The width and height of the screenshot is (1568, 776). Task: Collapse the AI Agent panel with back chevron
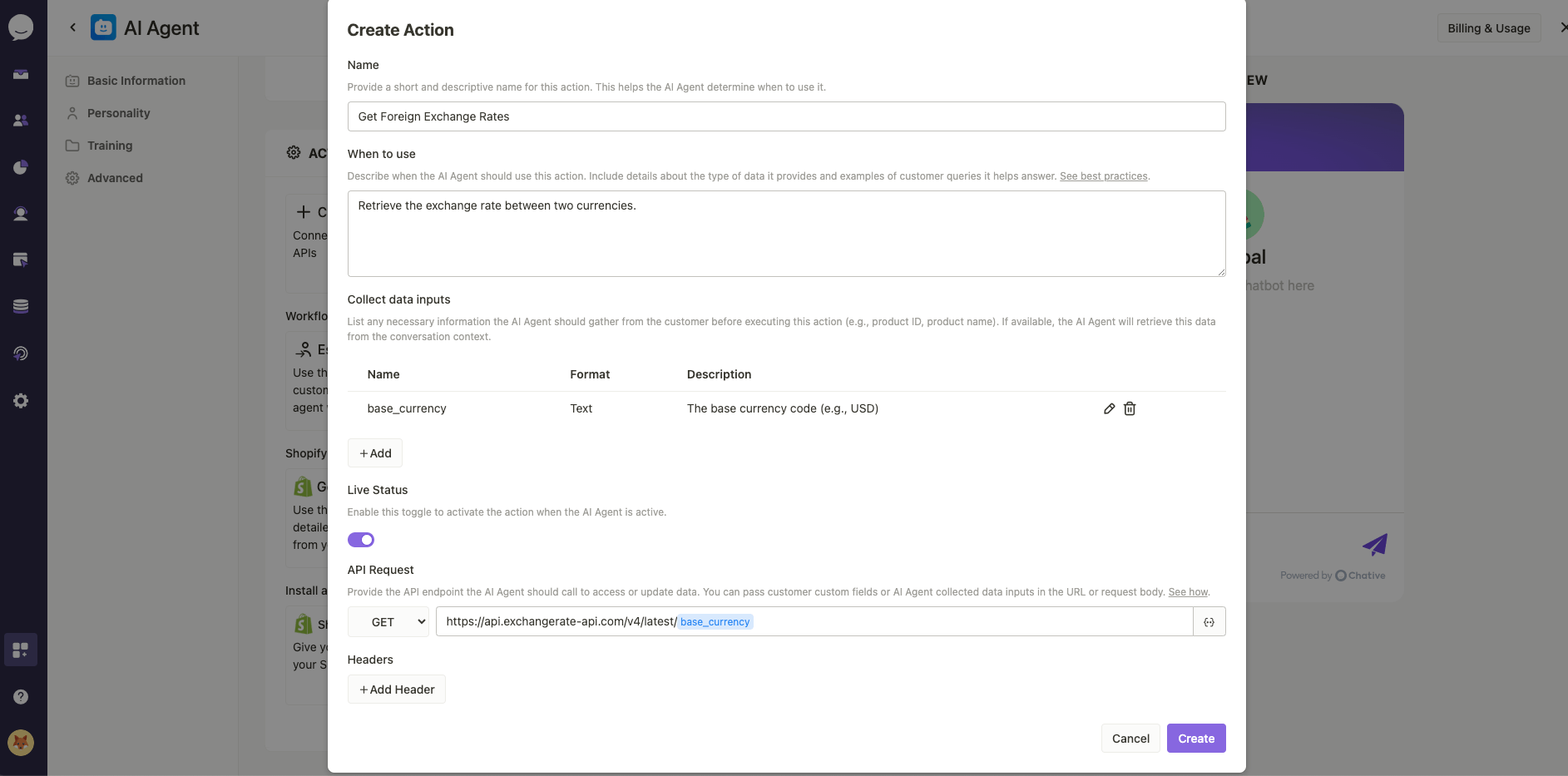[x=73, y=27]
